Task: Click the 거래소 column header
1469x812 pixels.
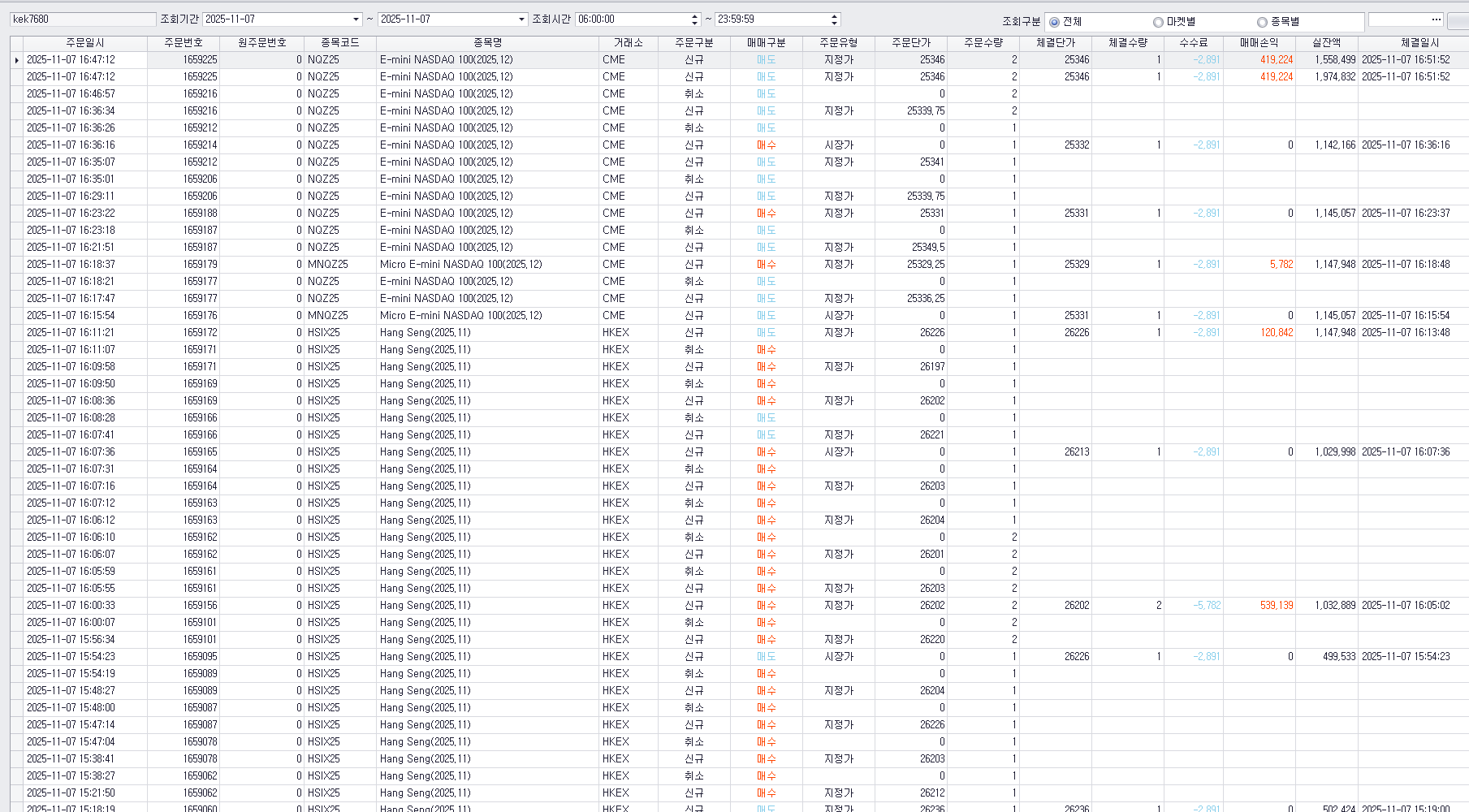Action: (629, 43)
